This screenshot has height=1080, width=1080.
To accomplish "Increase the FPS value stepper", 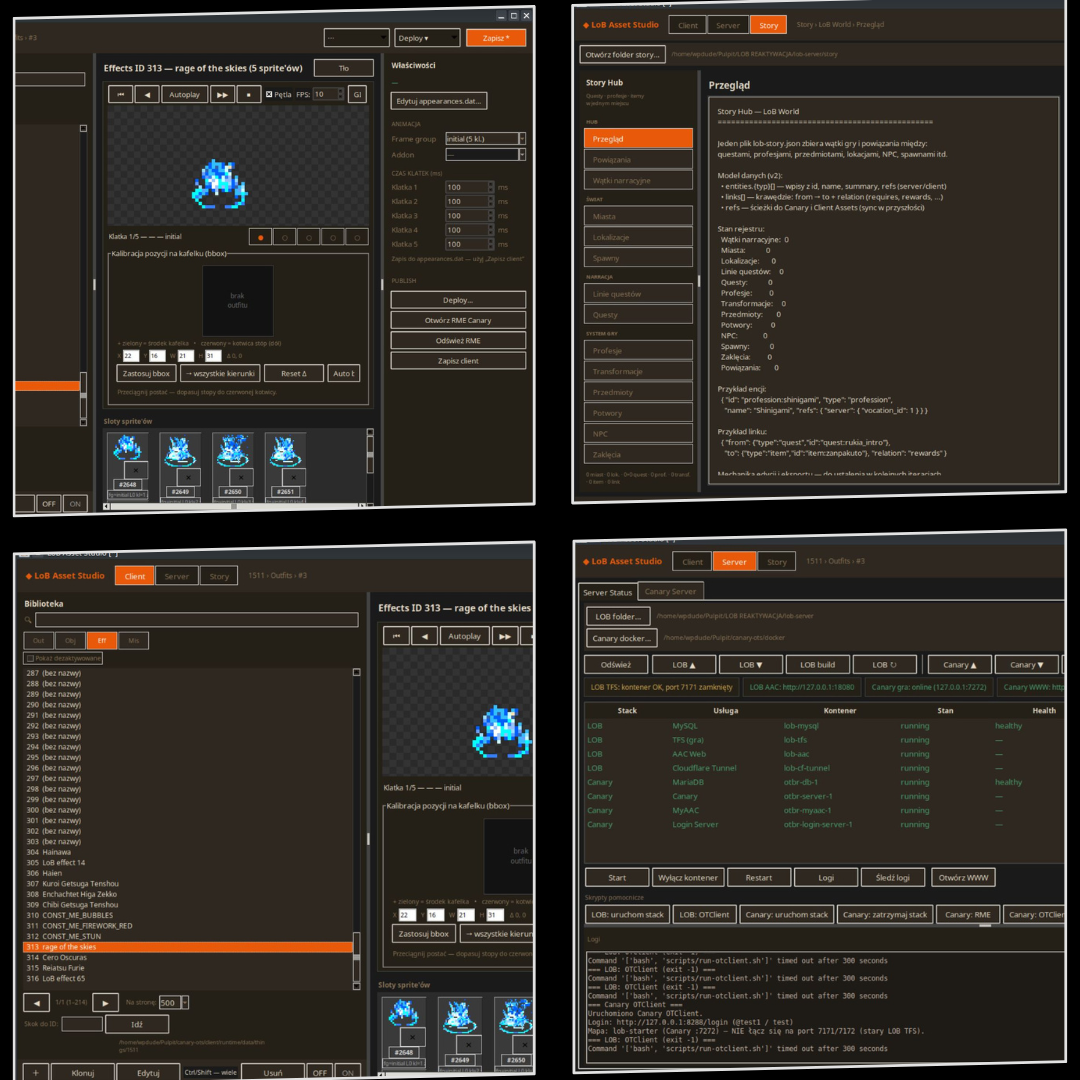I will [340, 91].
